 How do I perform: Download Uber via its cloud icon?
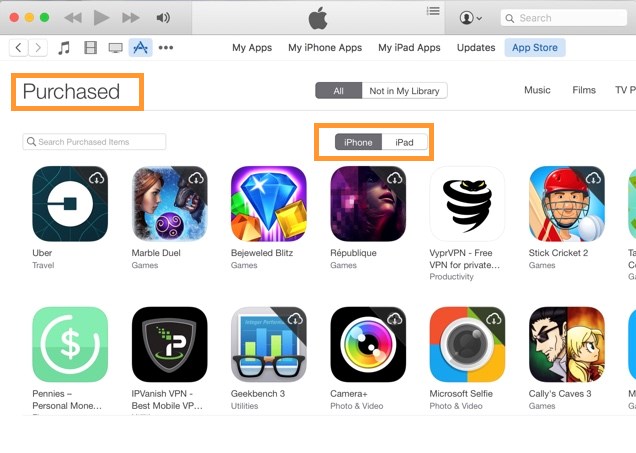(x=97, y=178)
